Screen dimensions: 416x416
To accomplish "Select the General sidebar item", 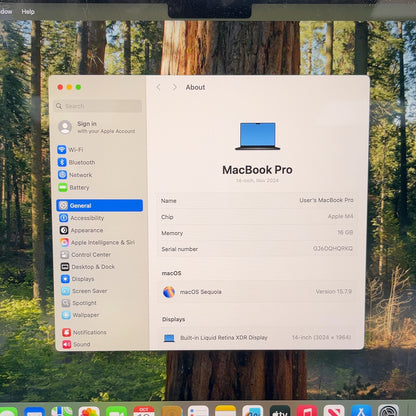I will (99, 205).
